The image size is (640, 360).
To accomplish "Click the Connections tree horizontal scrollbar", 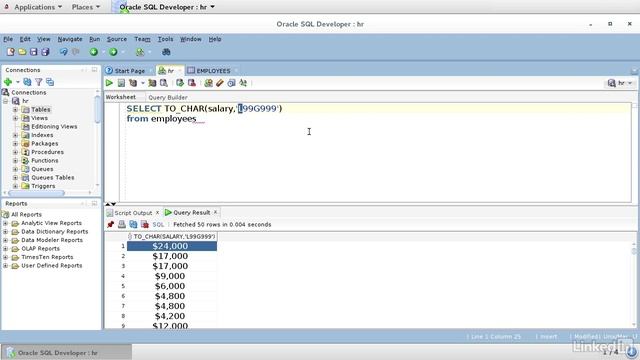I will pos(36,193).
